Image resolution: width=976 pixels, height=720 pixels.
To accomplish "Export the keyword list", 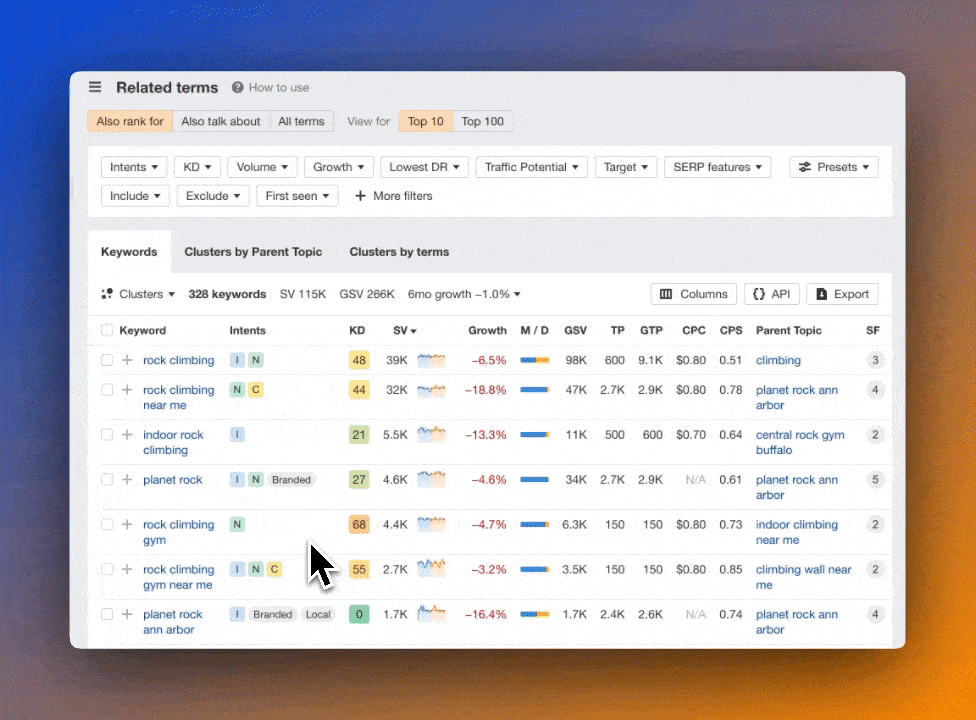I will click(842, 294).
